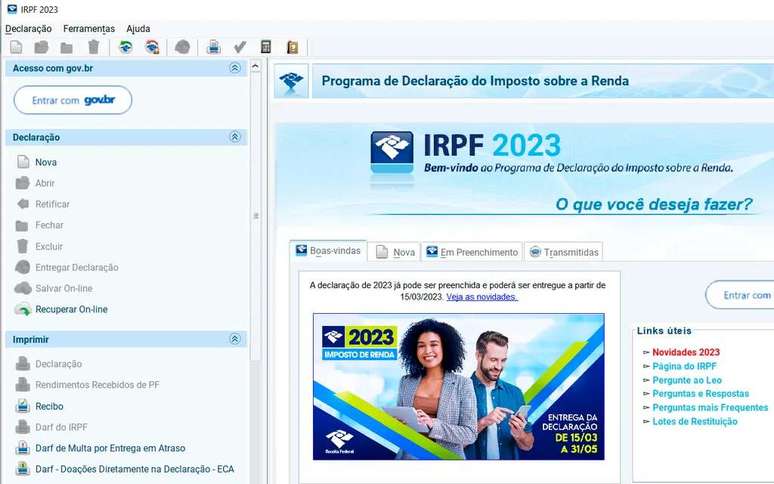This screenshot has width=774, height=484.
Task: Click the Excluir trash icon
Action: coord(23,246)
